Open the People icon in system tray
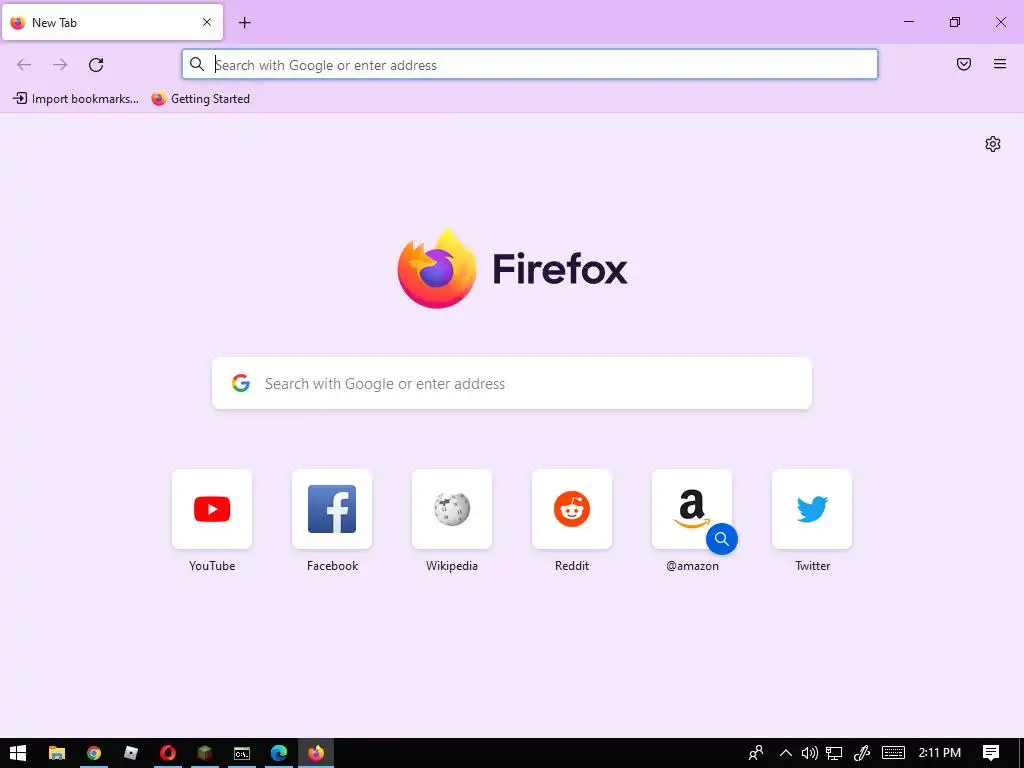1024x768 pixels. 756,753
